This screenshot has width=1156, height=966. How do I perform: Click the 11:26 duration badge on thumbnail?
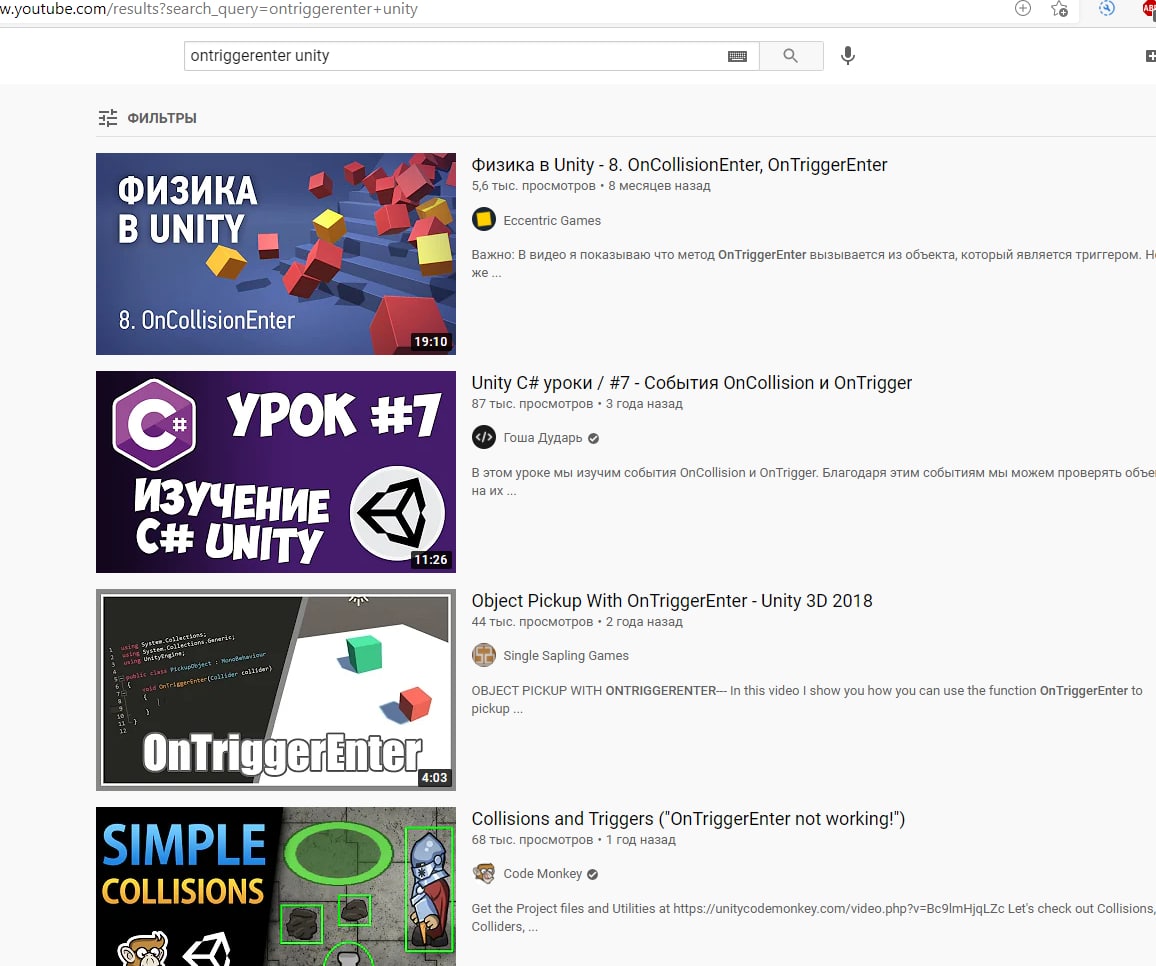coord(431,560)
